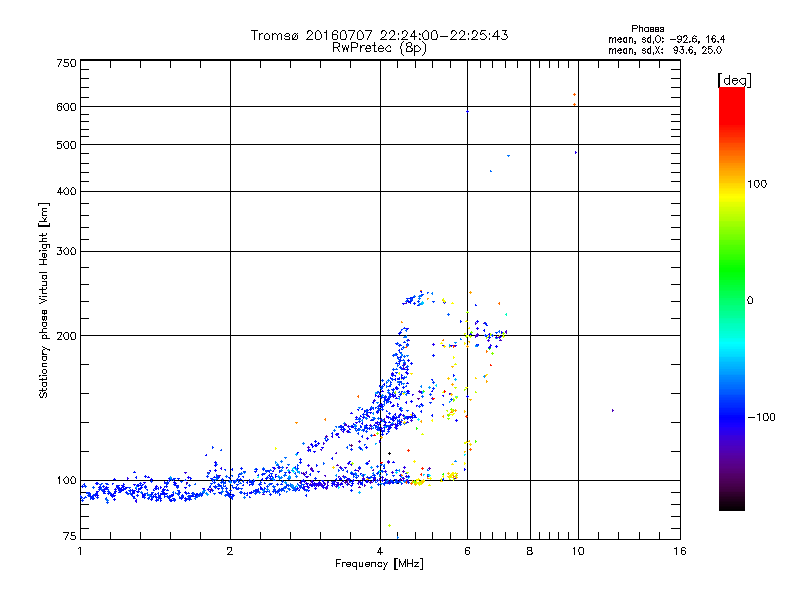Click the subtitle 'RwPretec (8p)'
The height and width of the screenshot is (600, 800).
click(379, 48)
